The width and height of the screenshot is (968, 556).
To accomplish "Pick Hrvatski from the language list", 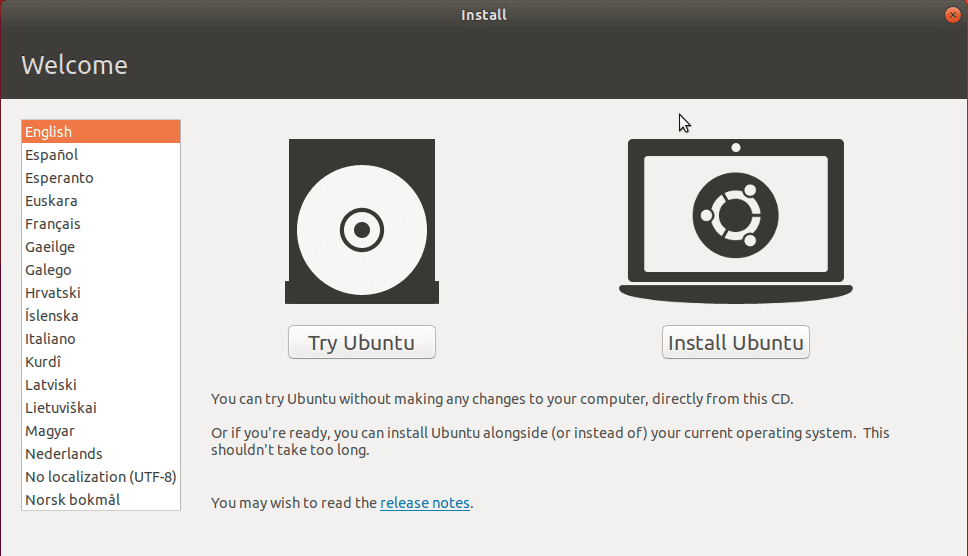I will click(101, 293).
